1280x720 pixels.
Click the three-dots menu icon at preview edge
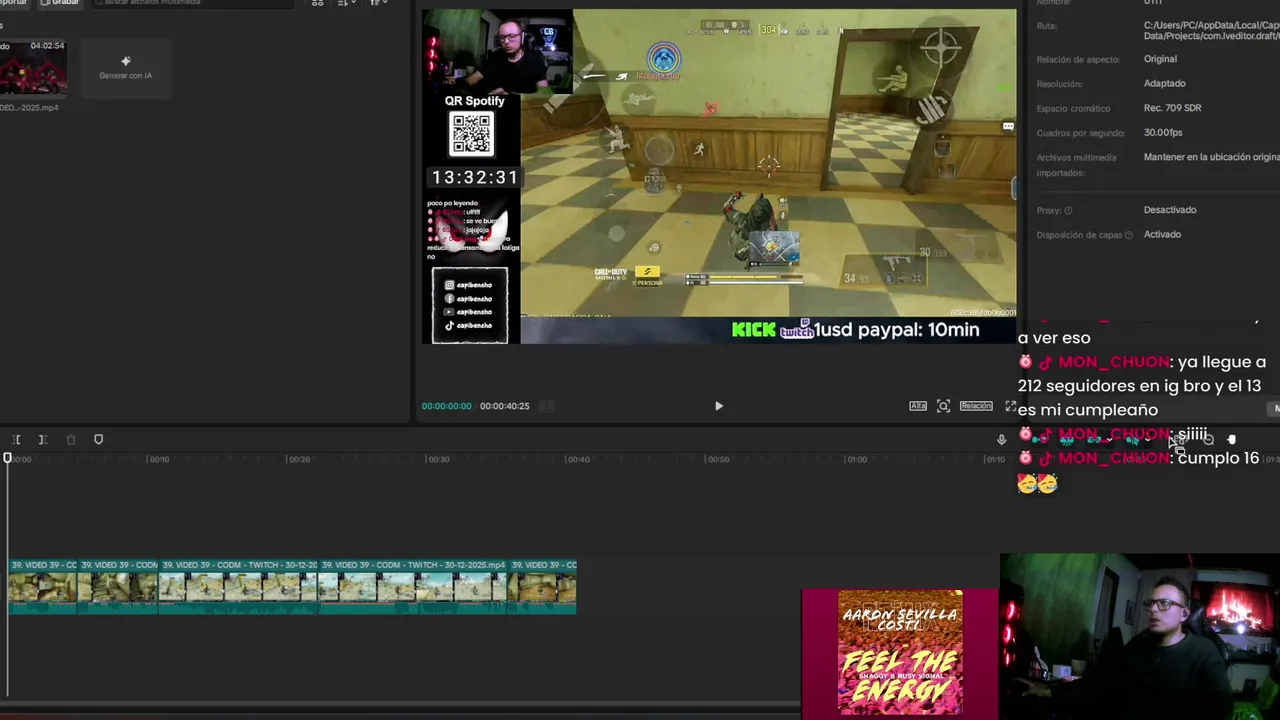coord(1008,127)
